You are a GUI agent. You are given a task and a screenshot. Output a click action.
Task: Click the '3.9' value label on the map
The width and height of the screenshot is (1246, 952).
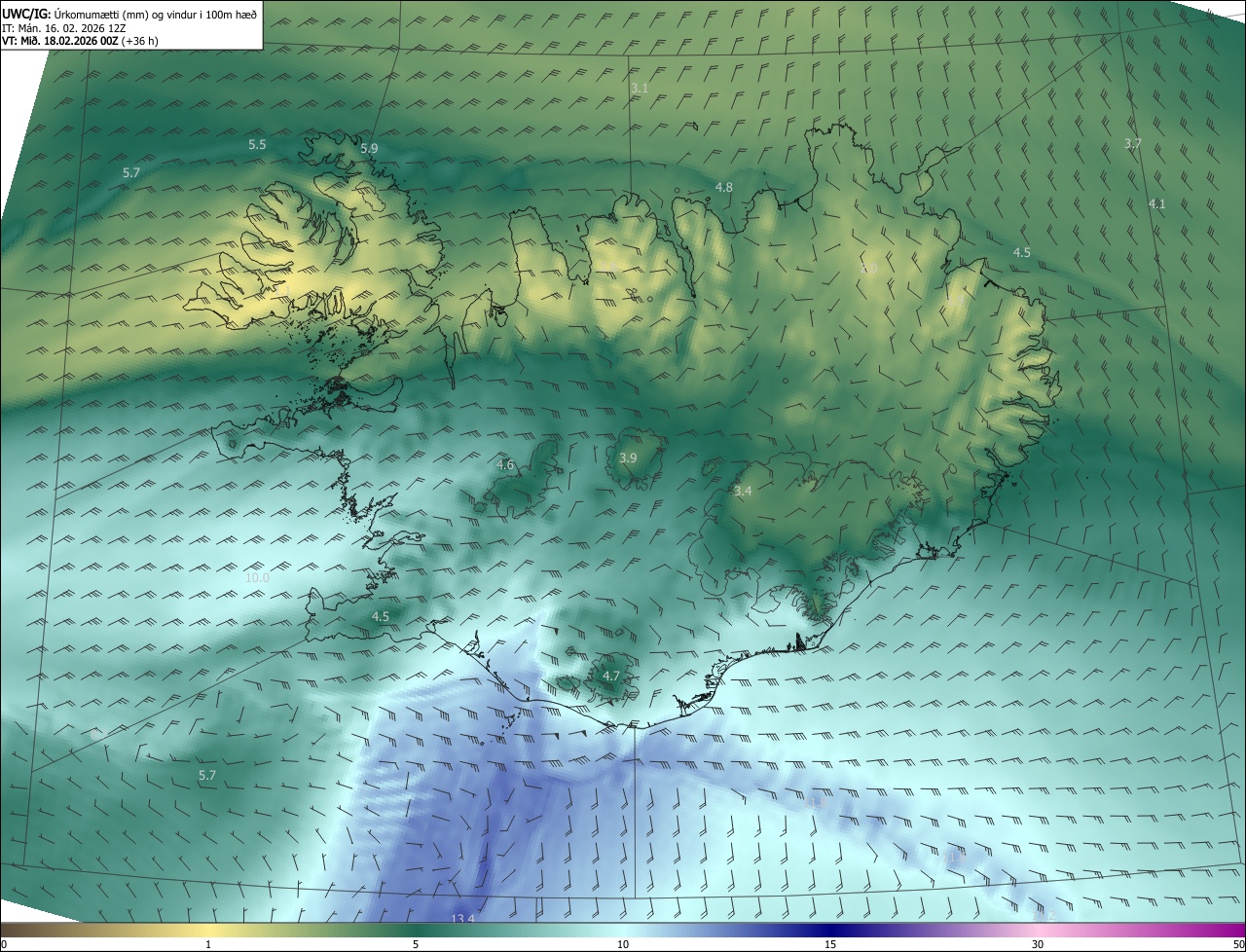(628, 458)
